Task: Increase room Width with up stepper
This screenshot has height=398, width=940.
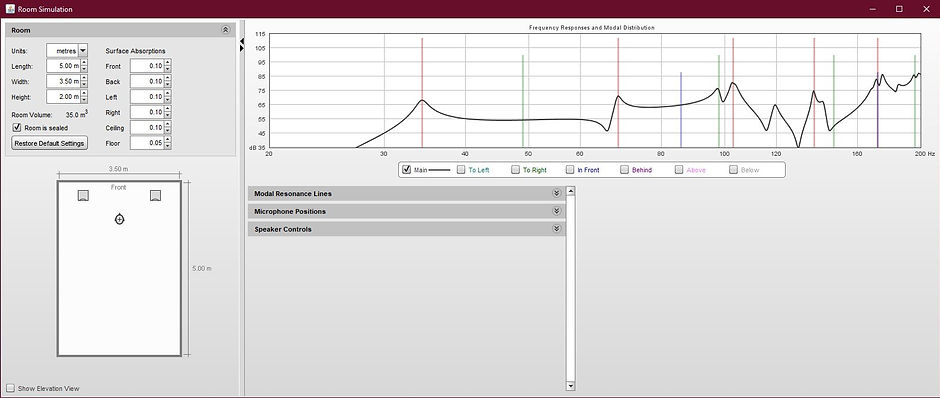Action: 83,78
